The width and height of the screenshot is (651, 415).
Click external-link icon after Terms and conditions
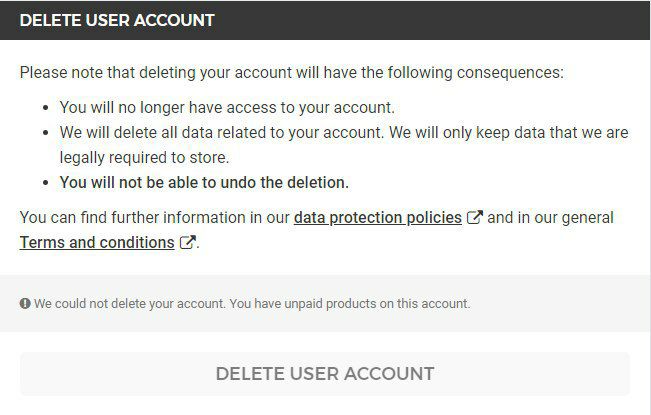pos(187,242)
